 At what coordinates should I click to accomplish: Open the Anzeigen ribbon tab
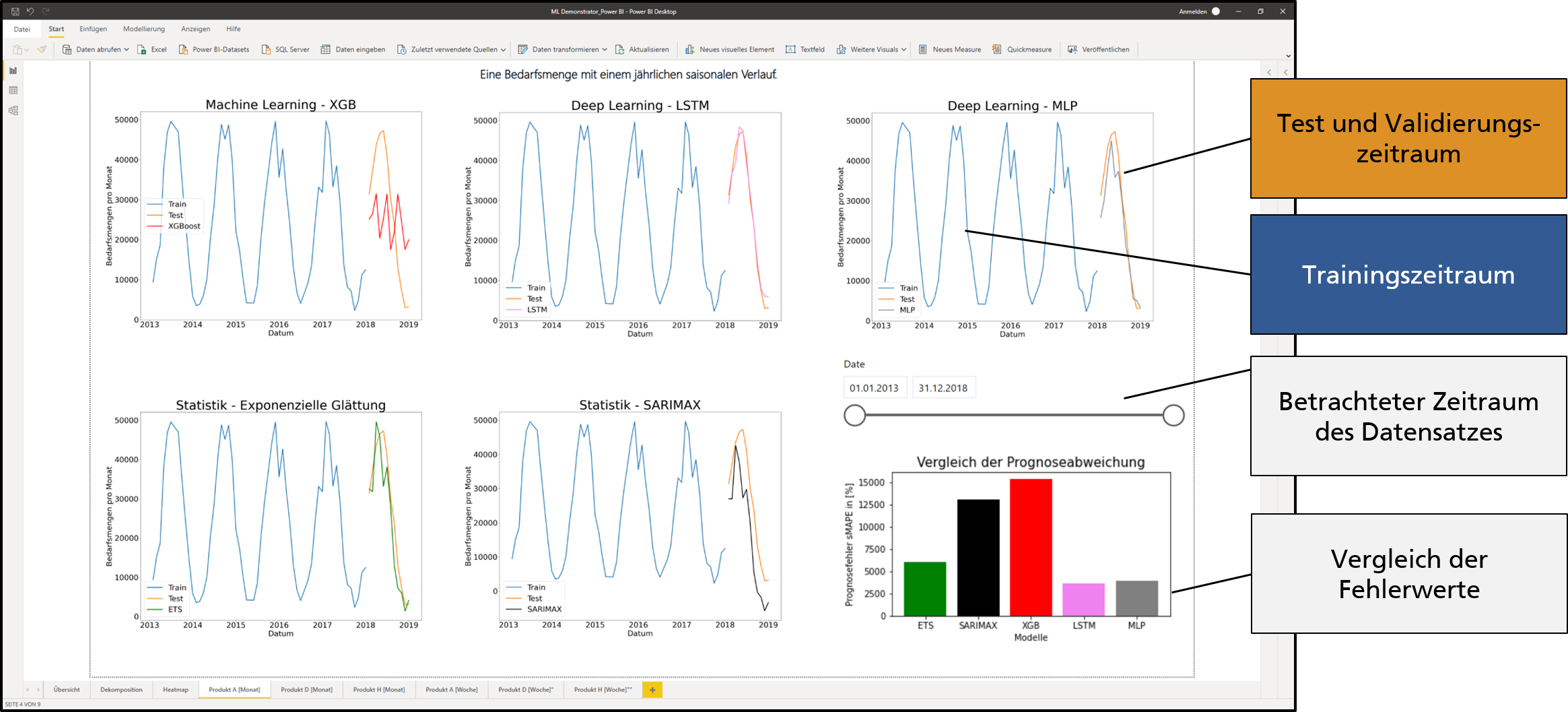click(195, 29)
